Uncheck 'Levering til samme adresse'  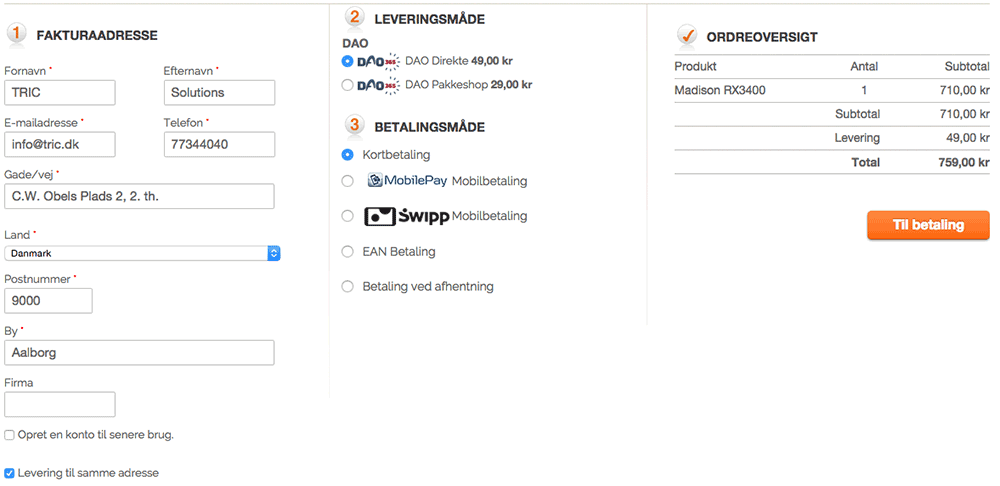[x=10, y=473]
